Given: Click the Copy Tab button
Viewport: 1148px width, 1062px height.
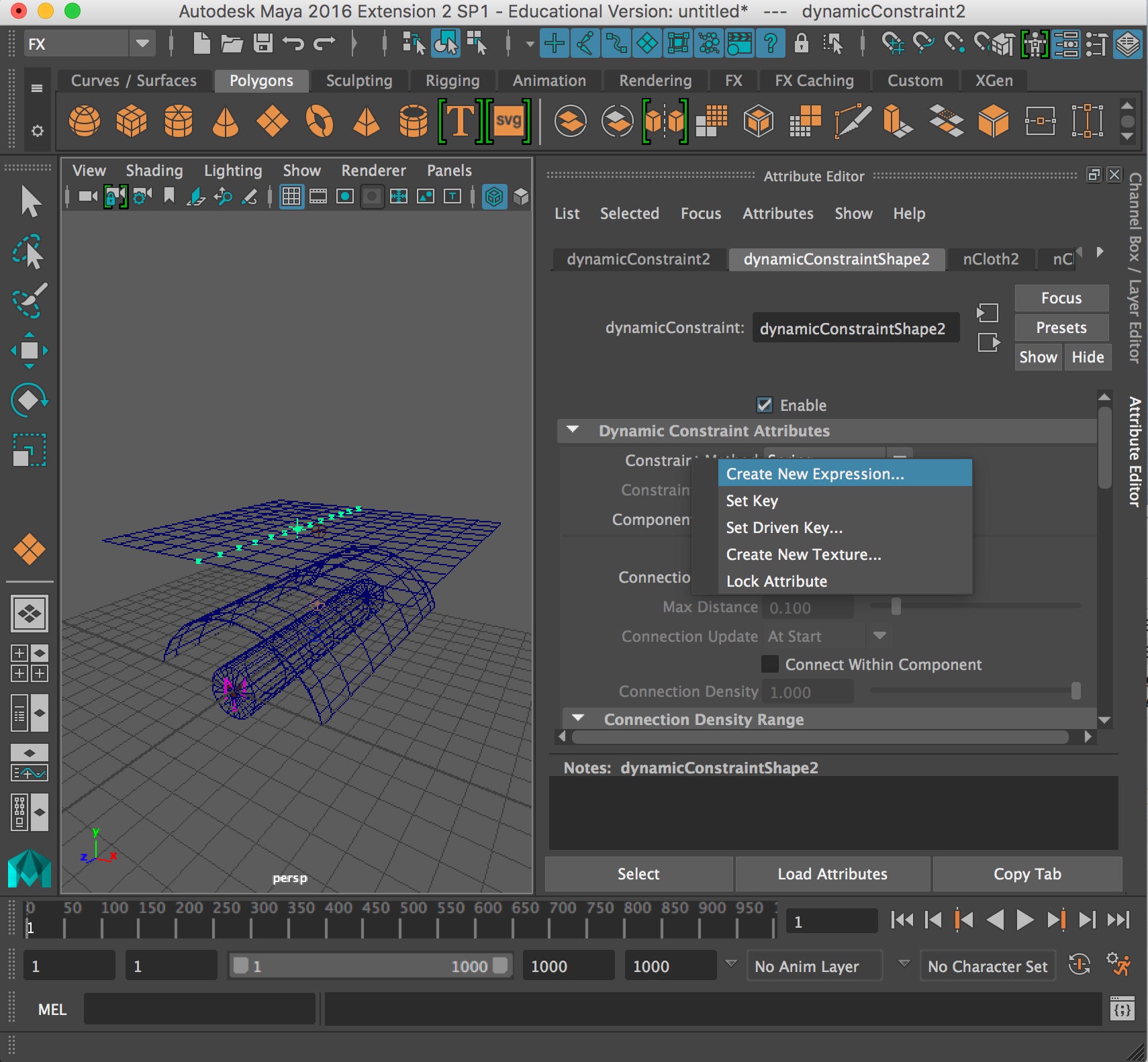Looking at the screenshot, I should pos(1027,874).
